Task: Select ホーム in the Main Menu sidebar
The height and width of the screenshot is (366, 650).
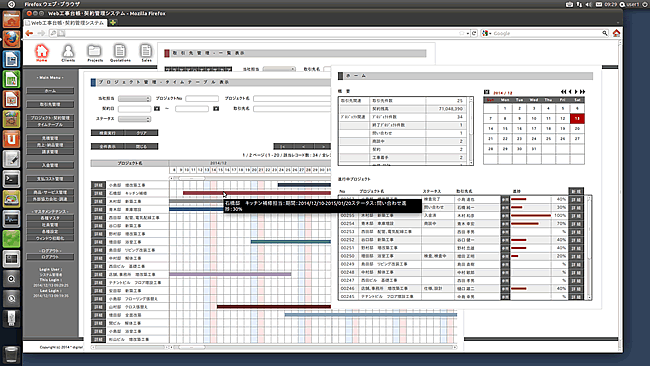Action: pos(50,91)
